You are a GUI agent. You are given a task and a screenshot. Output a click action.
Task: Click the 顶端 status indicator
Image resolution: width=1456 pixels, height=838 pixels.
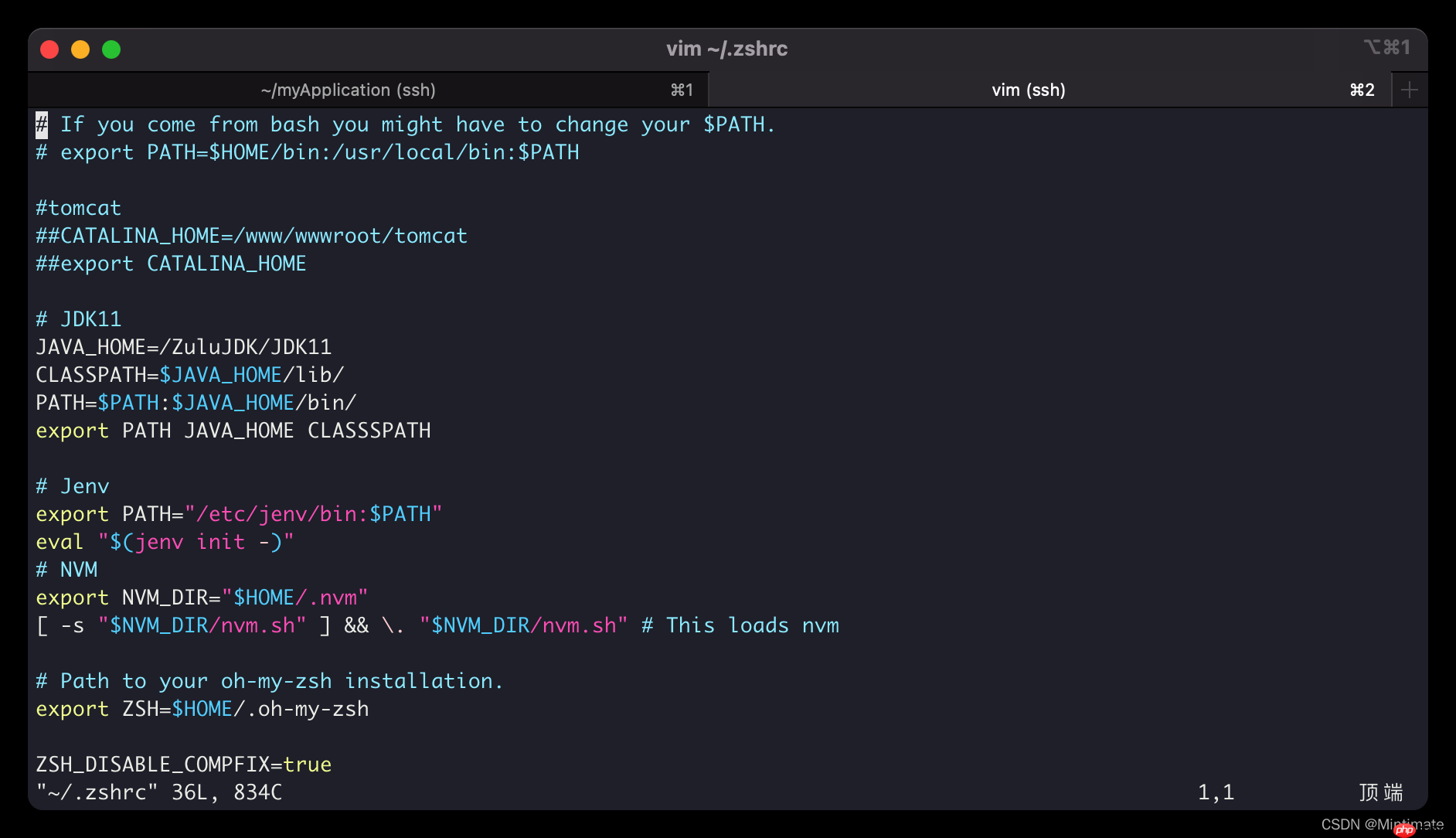(x=1380, y=792)
